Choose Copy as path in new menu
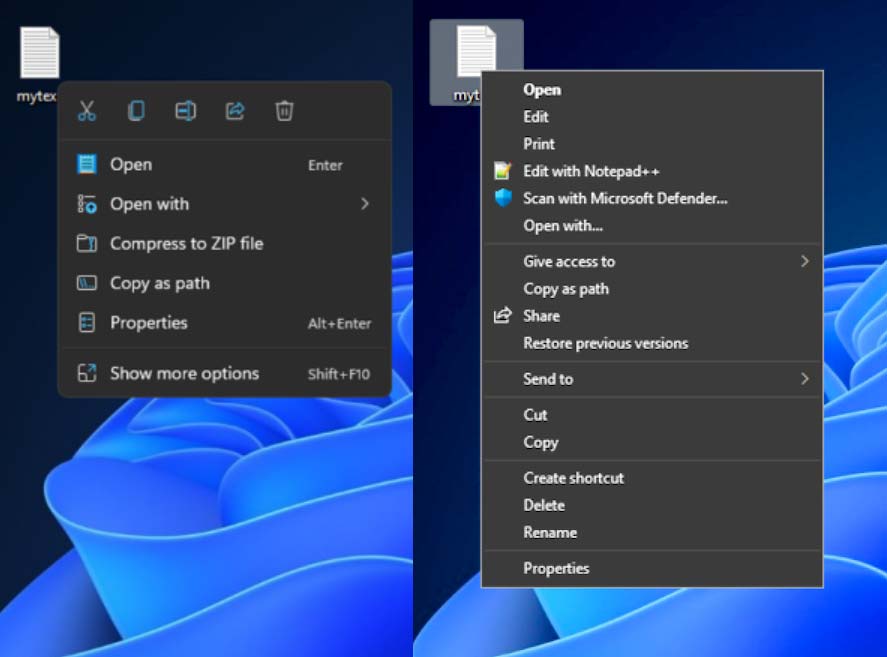The width and height of the screenshot is (887, 657). coord(225,283)
